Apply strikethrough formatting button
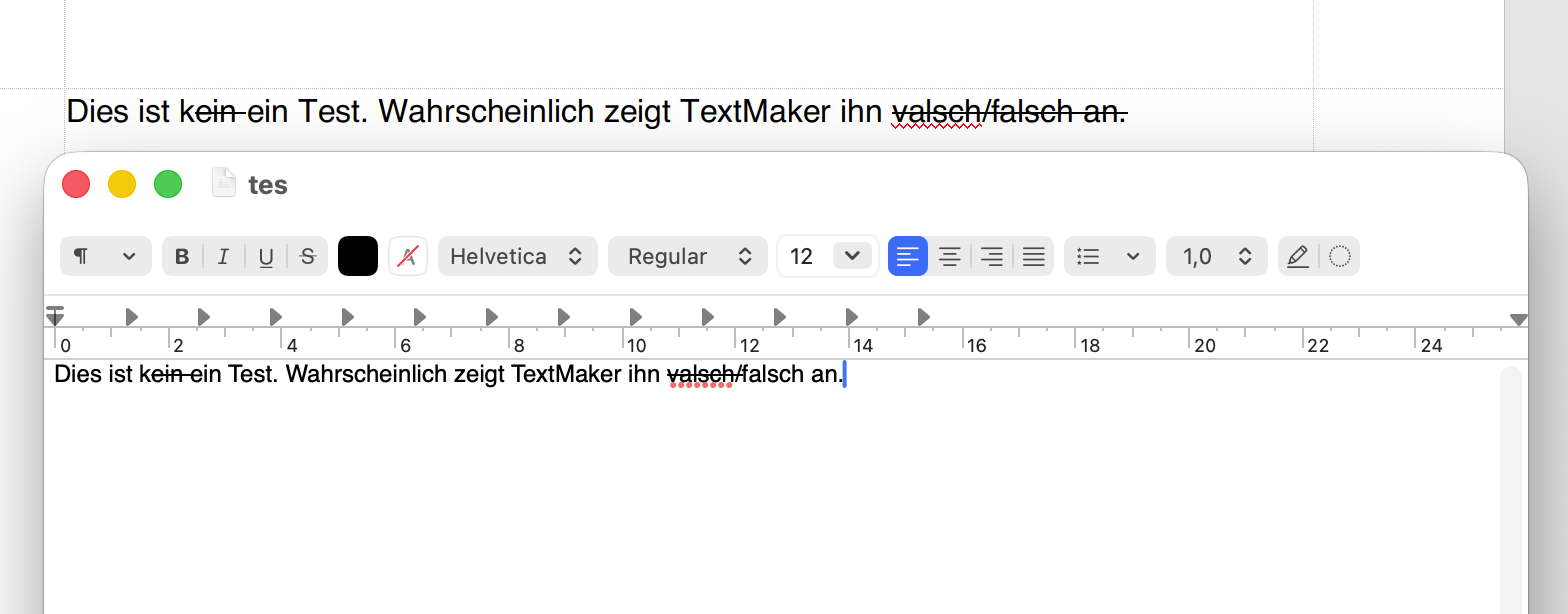Image resolution: width=1568 pixels, height=614 pixels. tap(308, 257)
